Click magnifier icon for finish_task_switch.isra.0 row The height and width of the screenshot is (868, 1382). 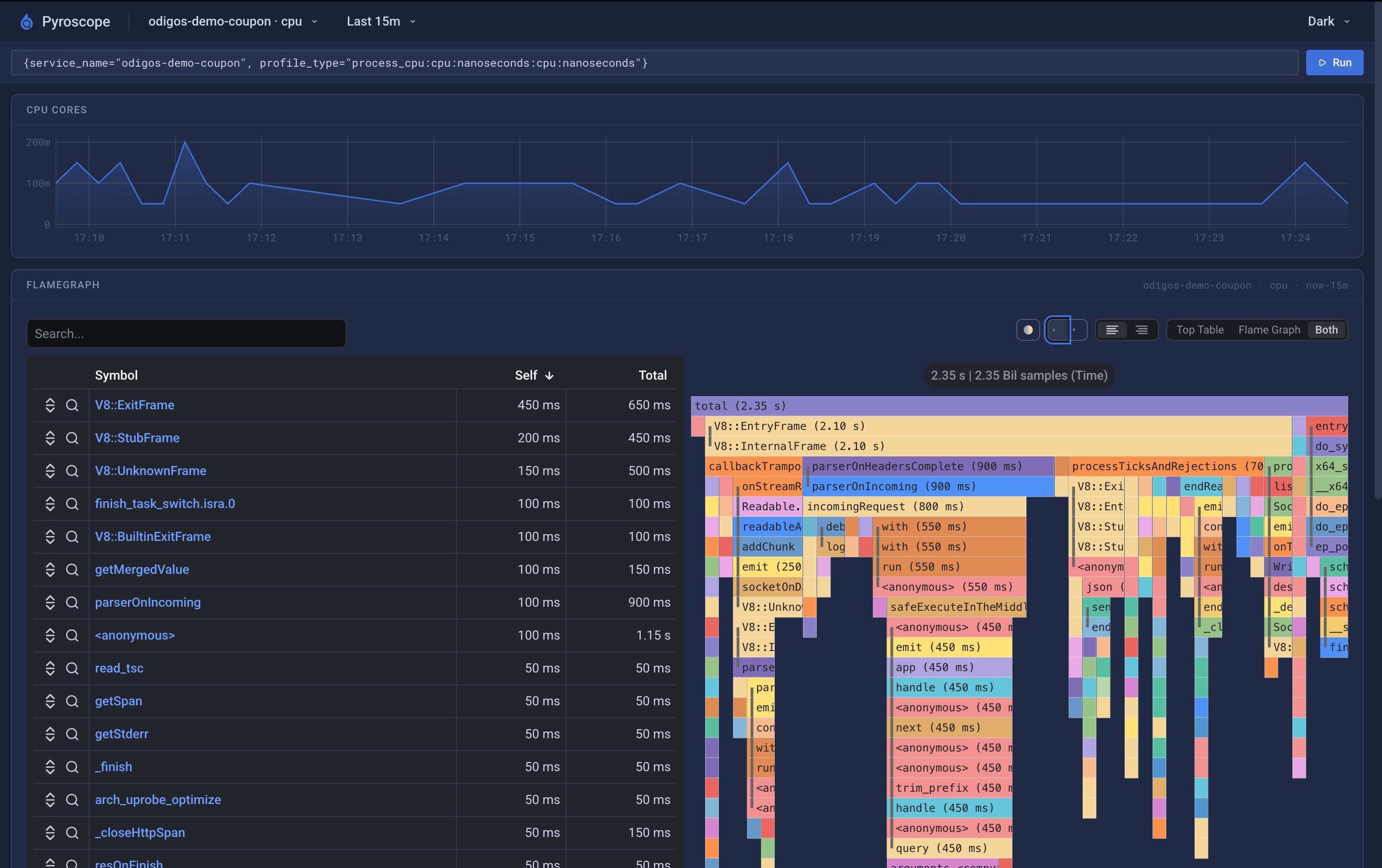pyautogui.click(x=72, y=504)
